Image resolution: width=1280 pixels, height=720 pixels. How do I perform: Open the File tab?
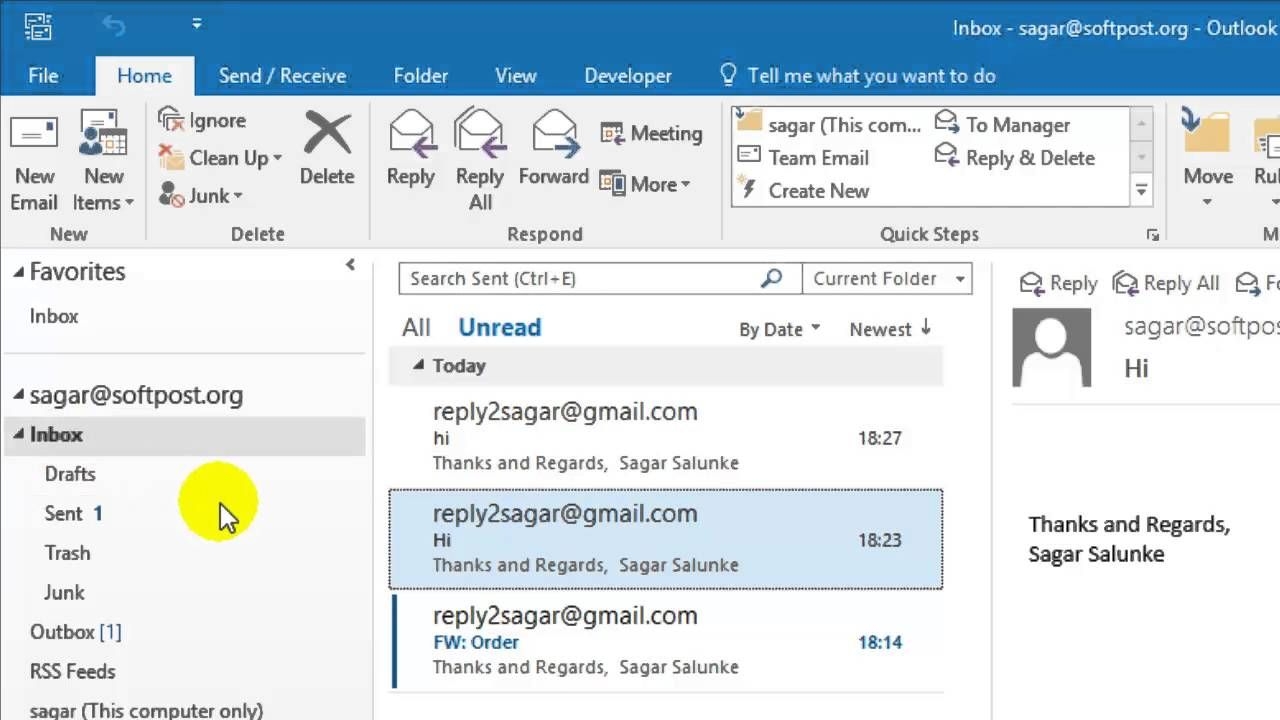tap(43, 76)
